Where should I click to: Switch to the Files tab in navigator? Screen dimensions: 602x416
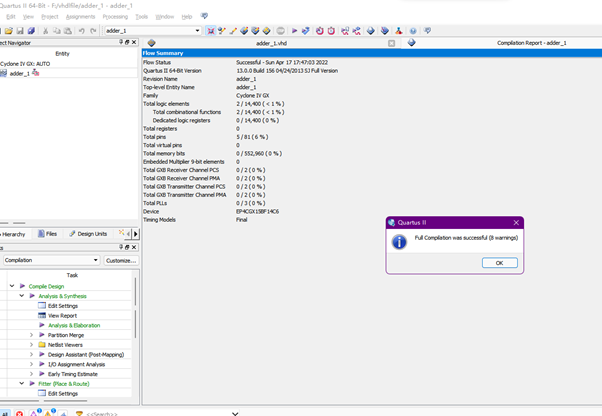[48, 234]
